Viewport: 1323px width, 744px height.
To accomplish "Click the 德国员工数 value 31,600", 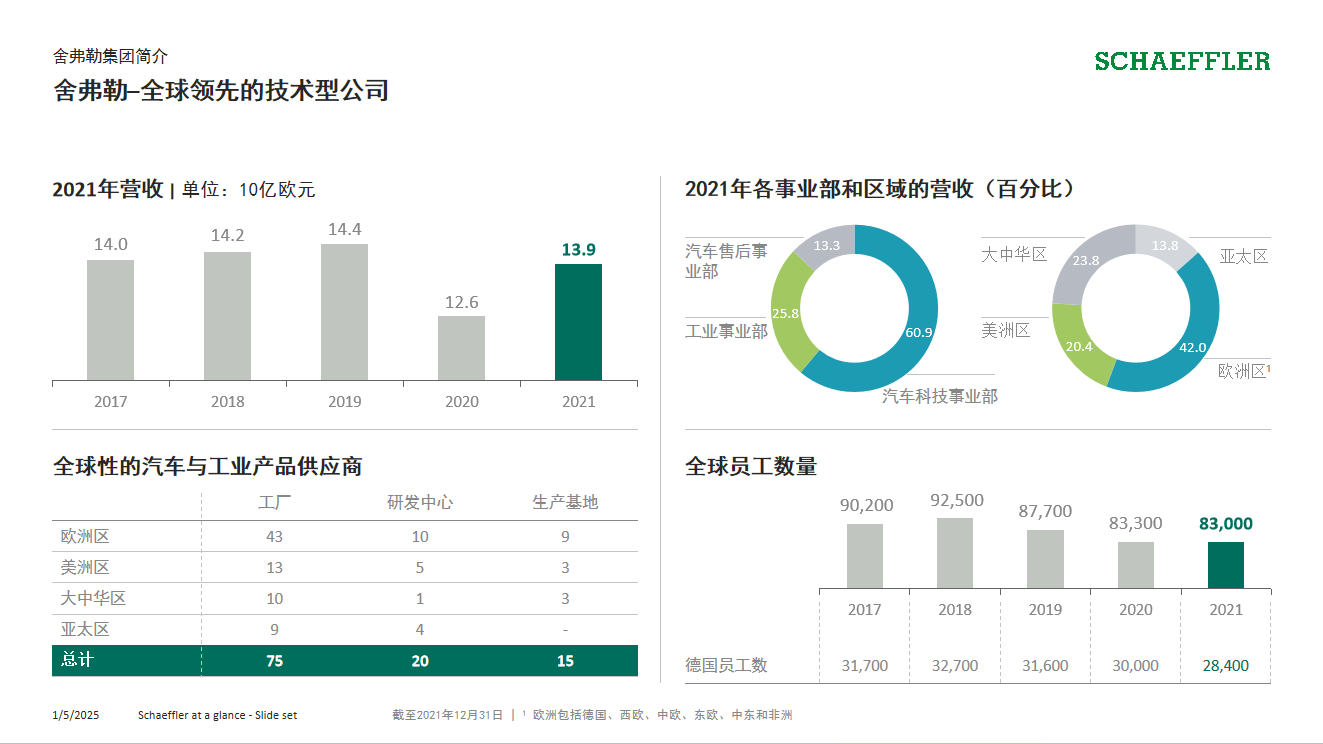I will 1045,666.
